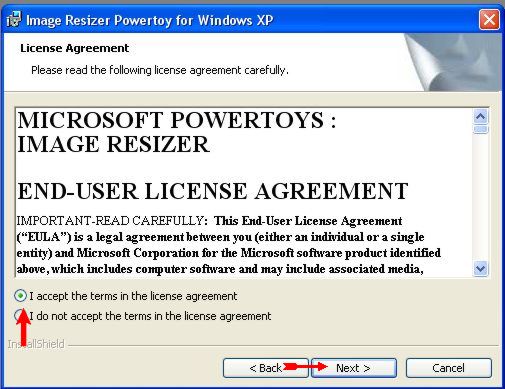The image size is (505, 389).
Task: Click the "IMPORTANT-READ CAREFULLY:" text
Action: (112, 221)
